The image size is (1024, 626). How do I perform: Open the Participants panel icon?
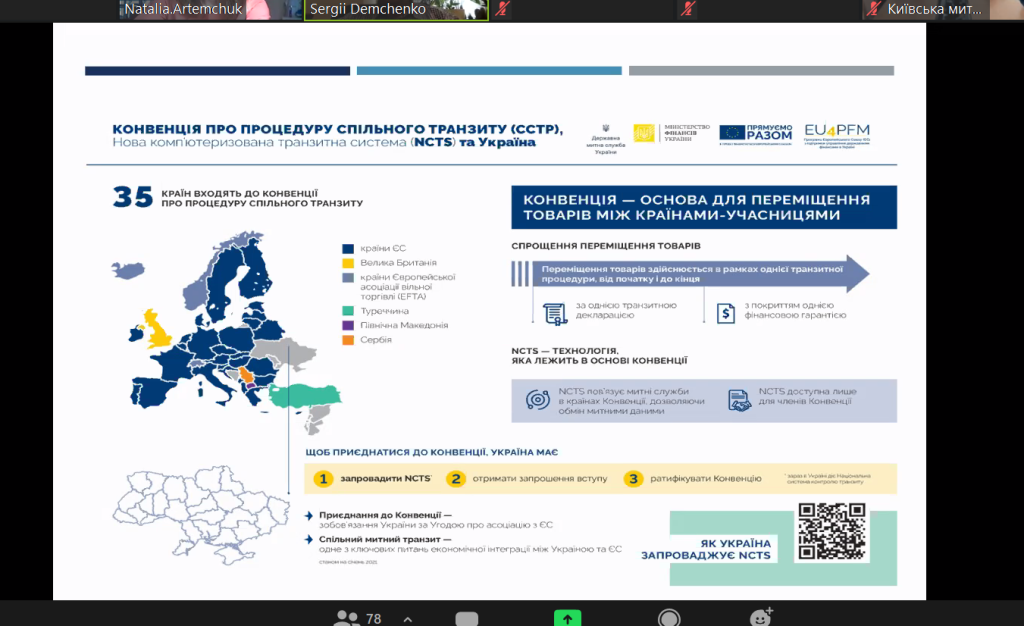[x=346, y=618]
